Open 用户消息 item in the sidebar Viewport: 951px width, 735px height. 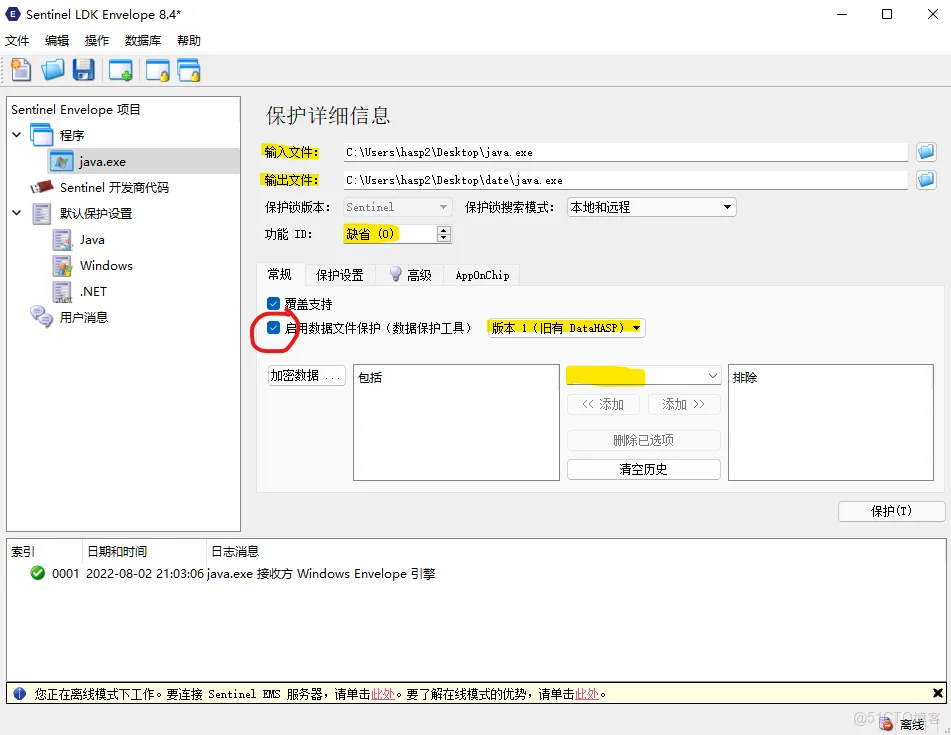[83, 317]
